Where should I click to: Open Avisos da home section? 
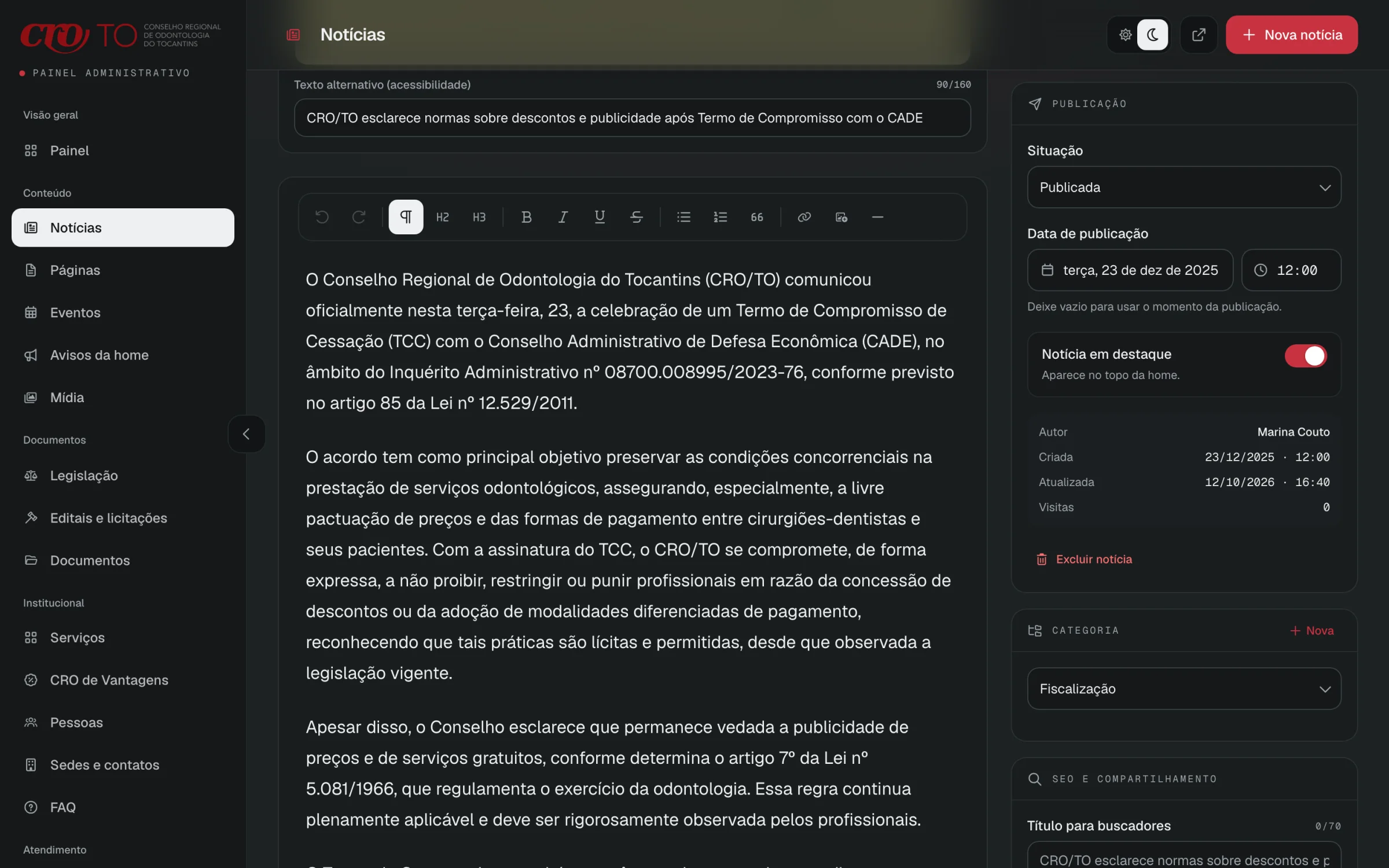tap(123, 355)
